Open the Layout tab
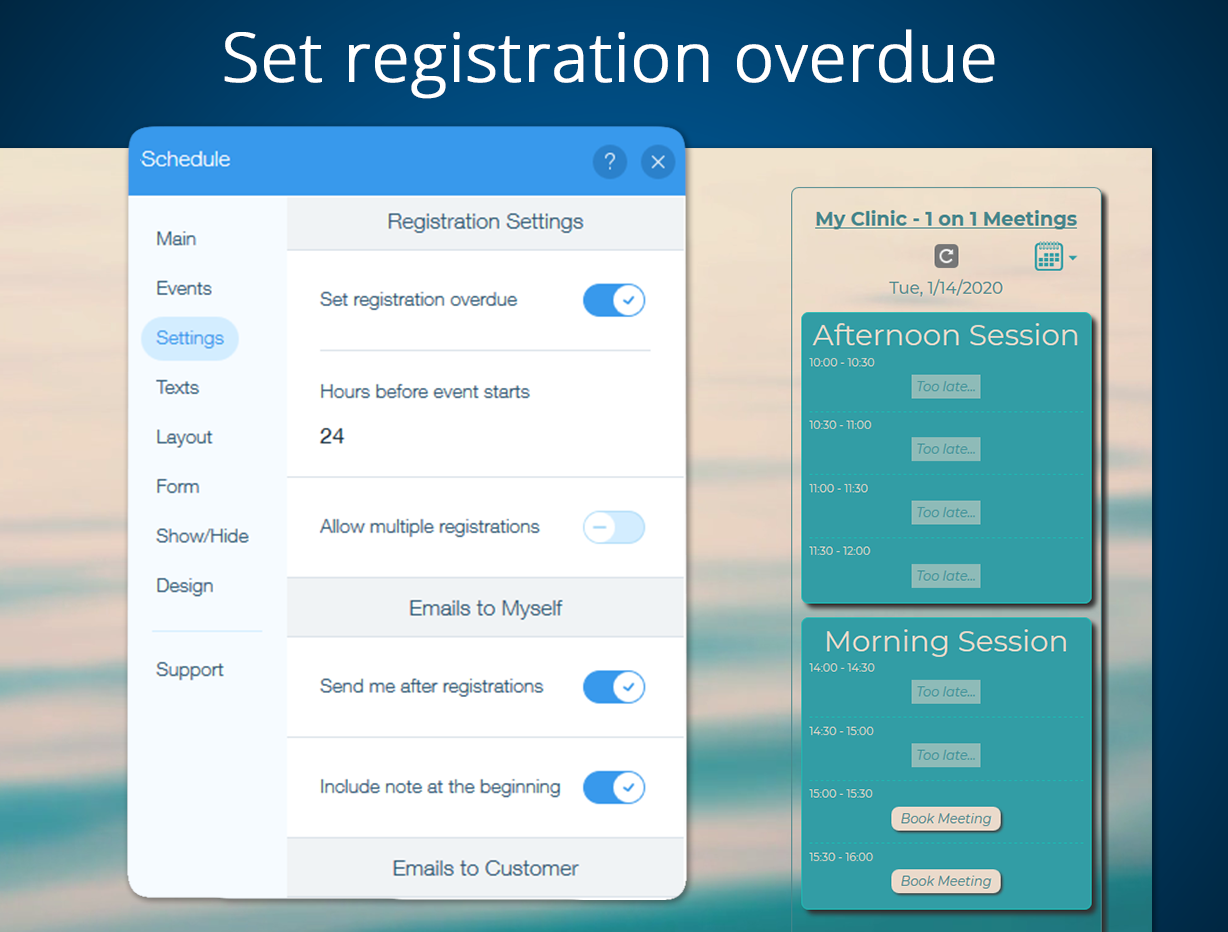 [x=184, y=437]
